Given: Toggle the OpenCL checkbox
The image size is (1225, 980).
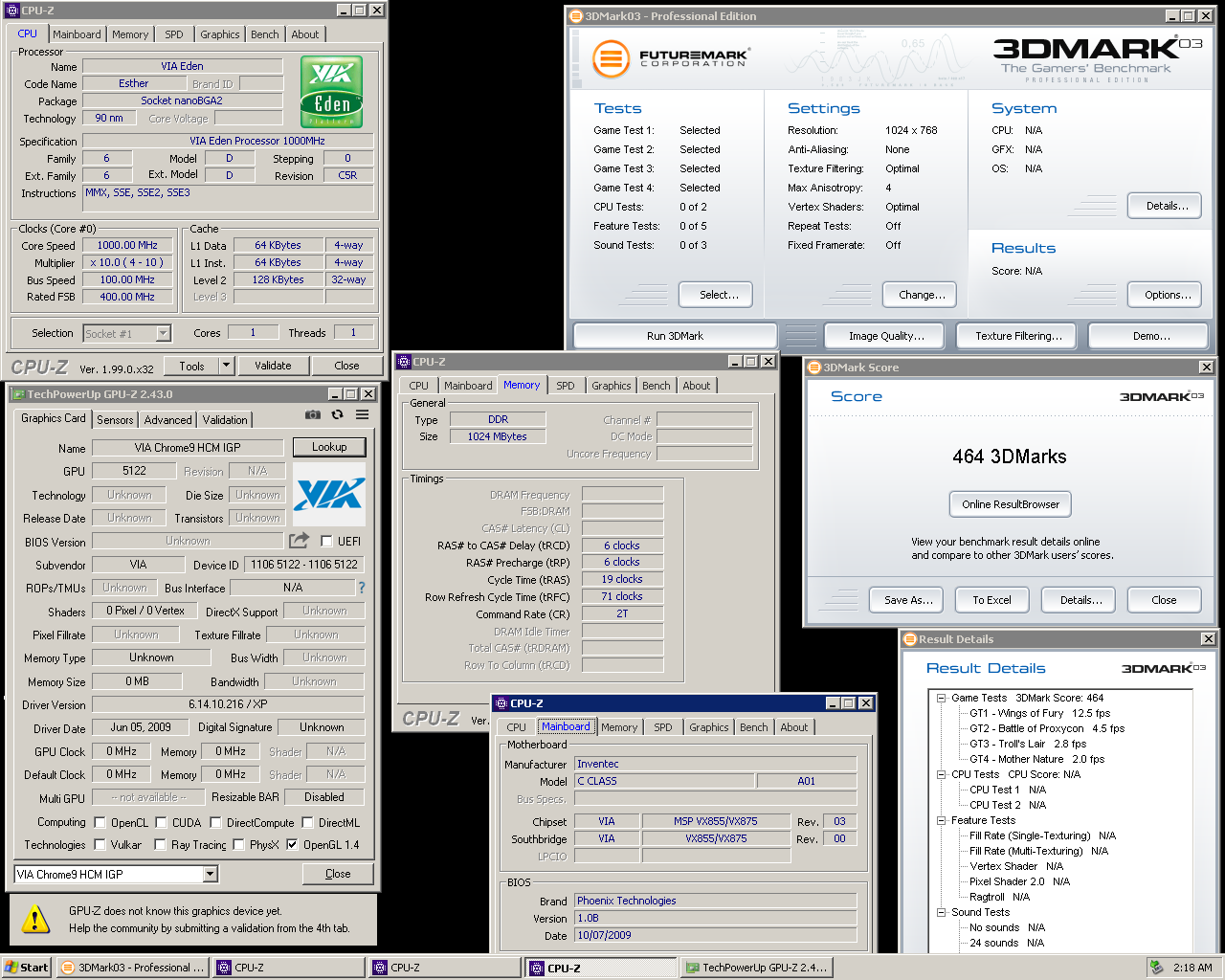Looking at the screenshot, I should pos(100,822).
